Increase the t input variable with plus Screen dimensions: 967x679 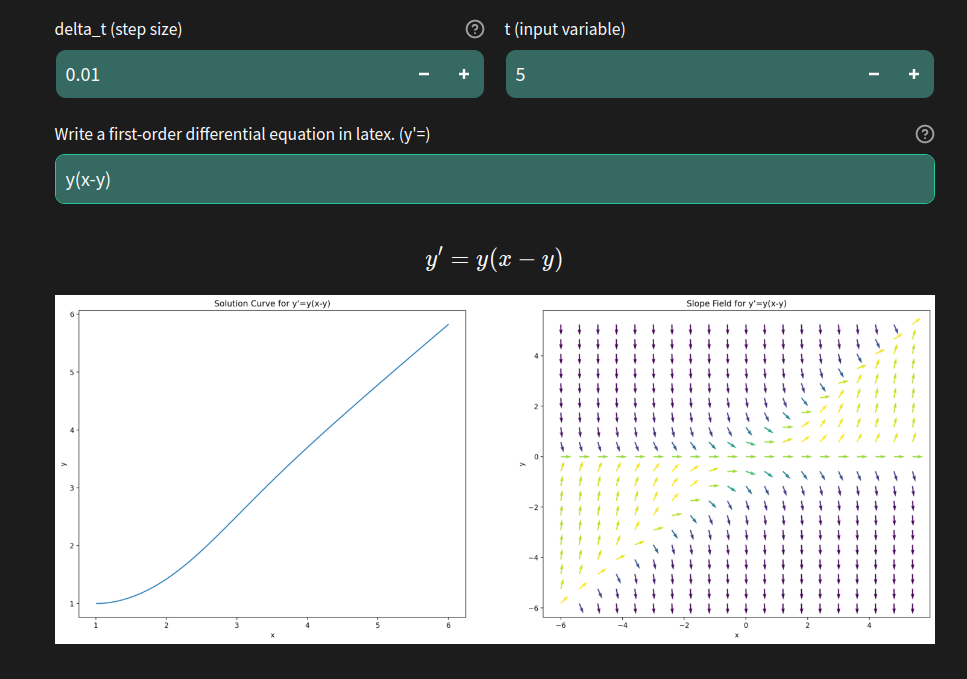click(x=914, y=75)
